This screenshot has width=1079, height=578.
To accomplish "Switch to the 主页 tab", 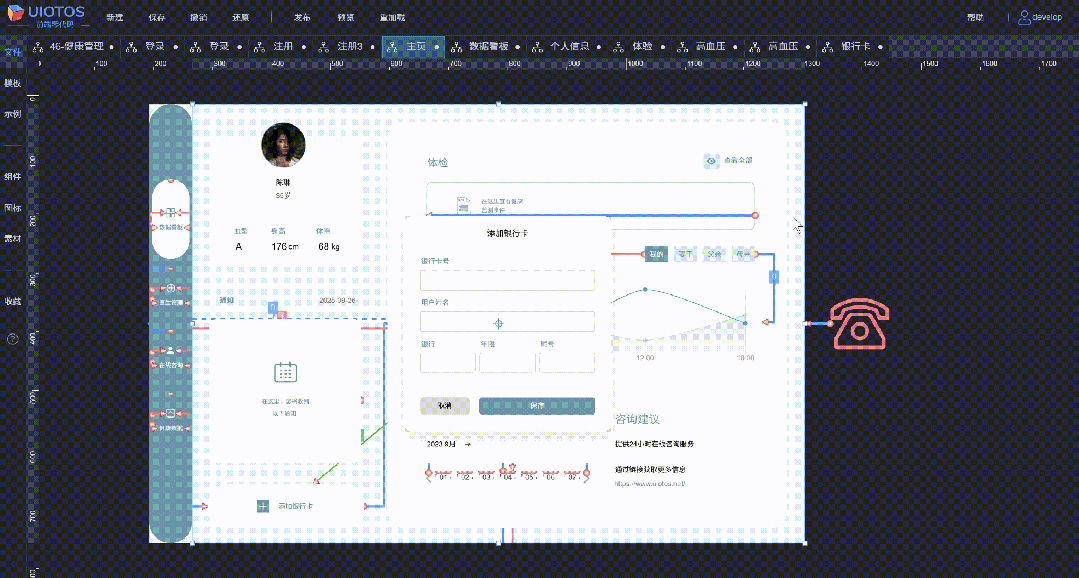I will (x=414, y=47).
